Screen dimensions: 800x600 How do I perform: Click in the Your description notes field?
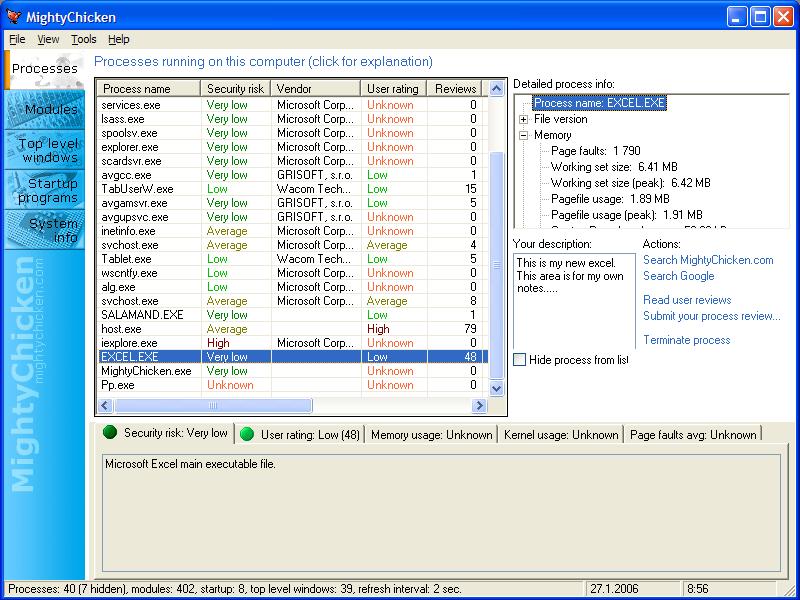coord(574,302)
